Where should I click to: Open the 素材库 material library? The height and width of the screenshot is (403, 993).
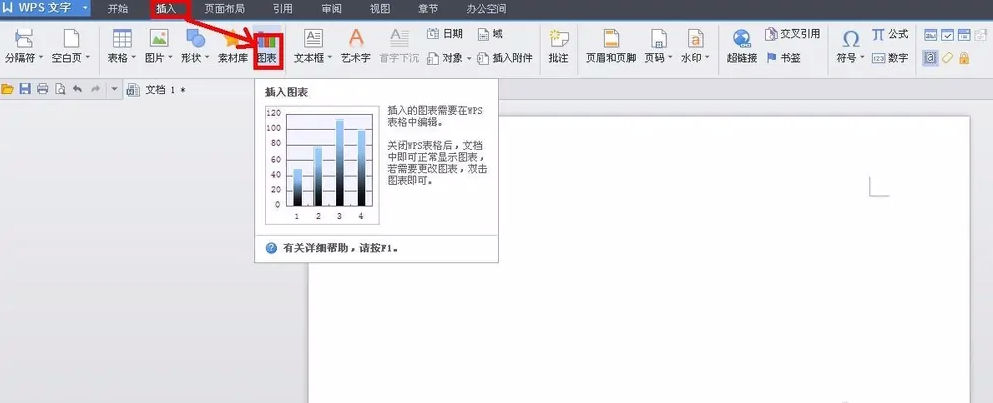click(232, 46)
